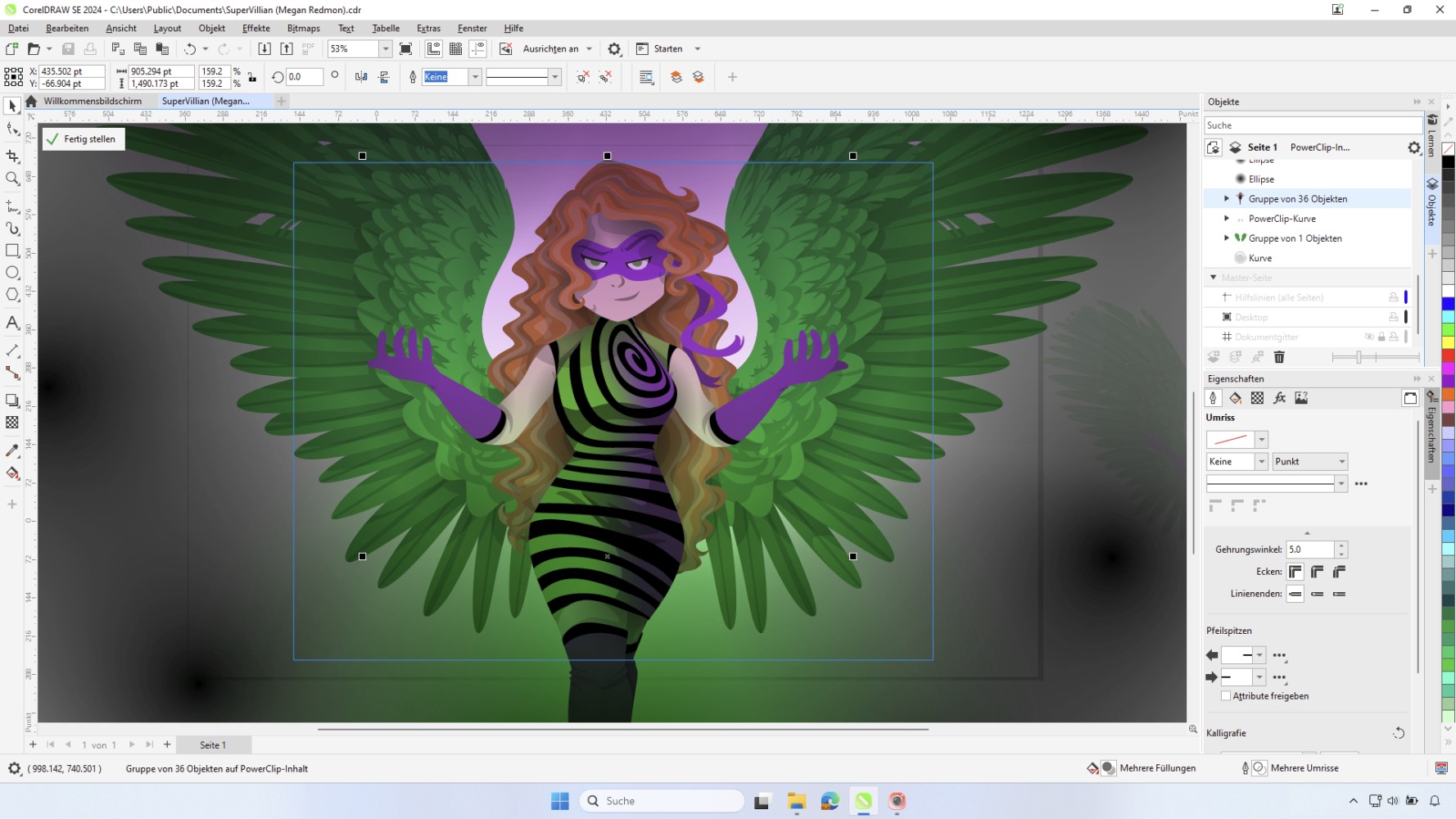
Task: Open the 53% zoom level dropdown
Action: click(385, 48)
